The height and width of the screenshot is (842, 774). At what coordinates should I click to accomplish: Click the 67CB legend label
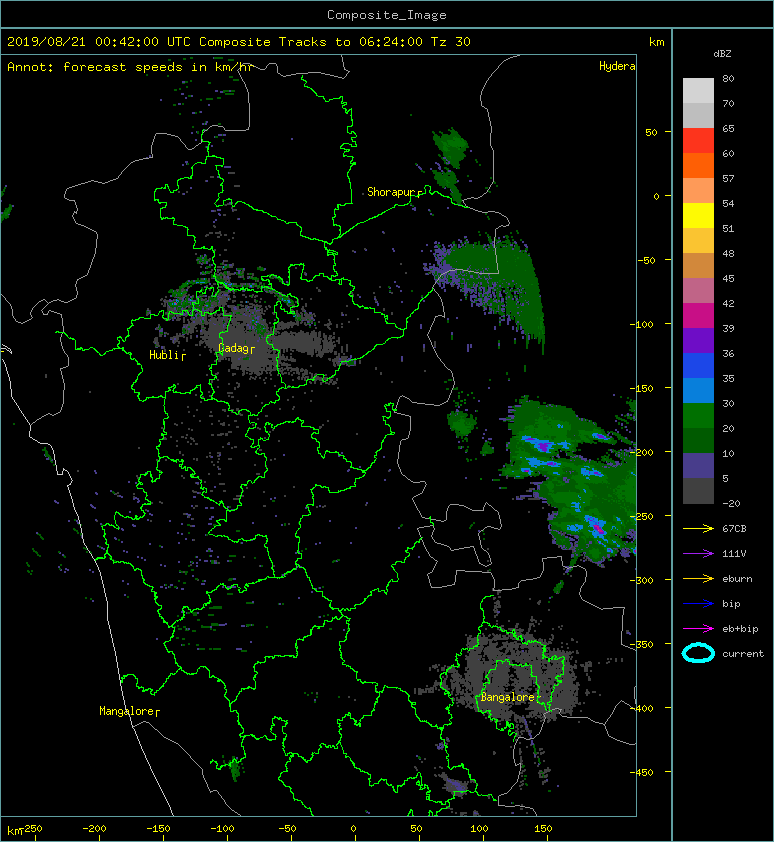click(734, 529)
